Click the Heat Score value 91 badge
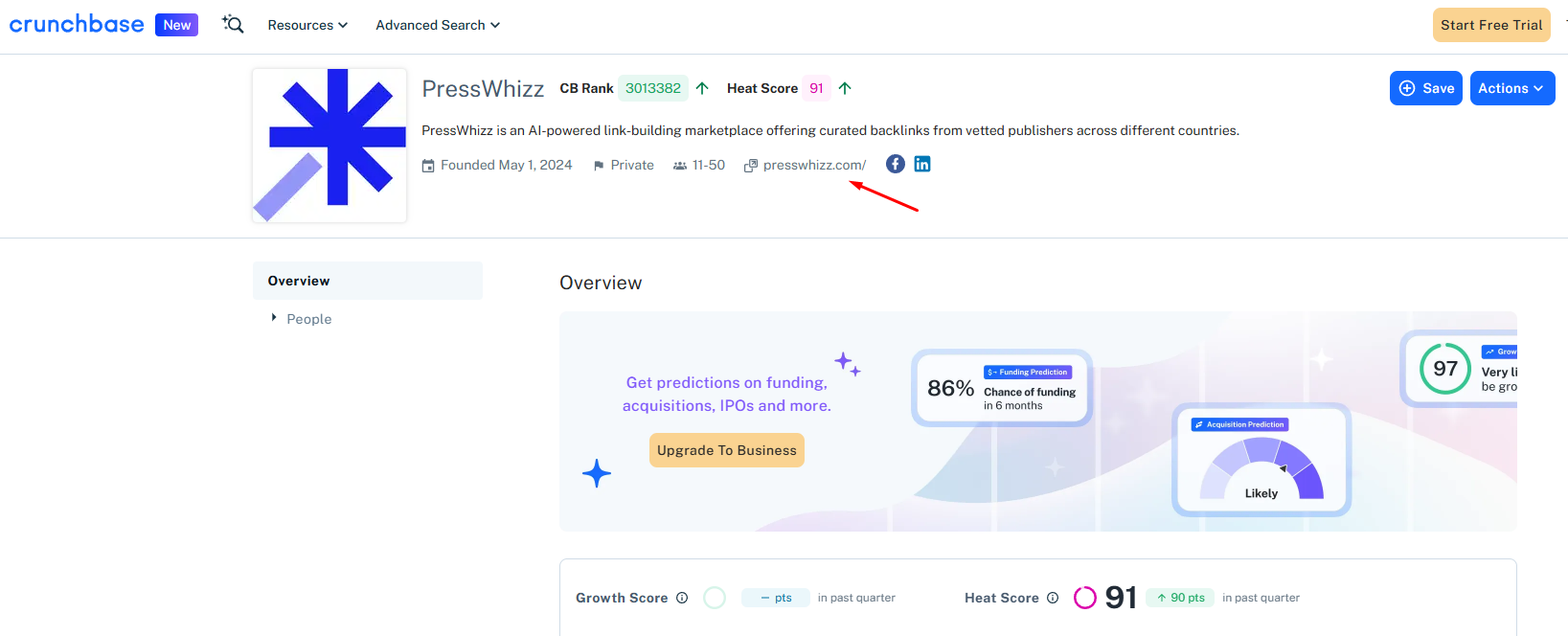The width and height of the screenshot is (1568, 636). 816,88
